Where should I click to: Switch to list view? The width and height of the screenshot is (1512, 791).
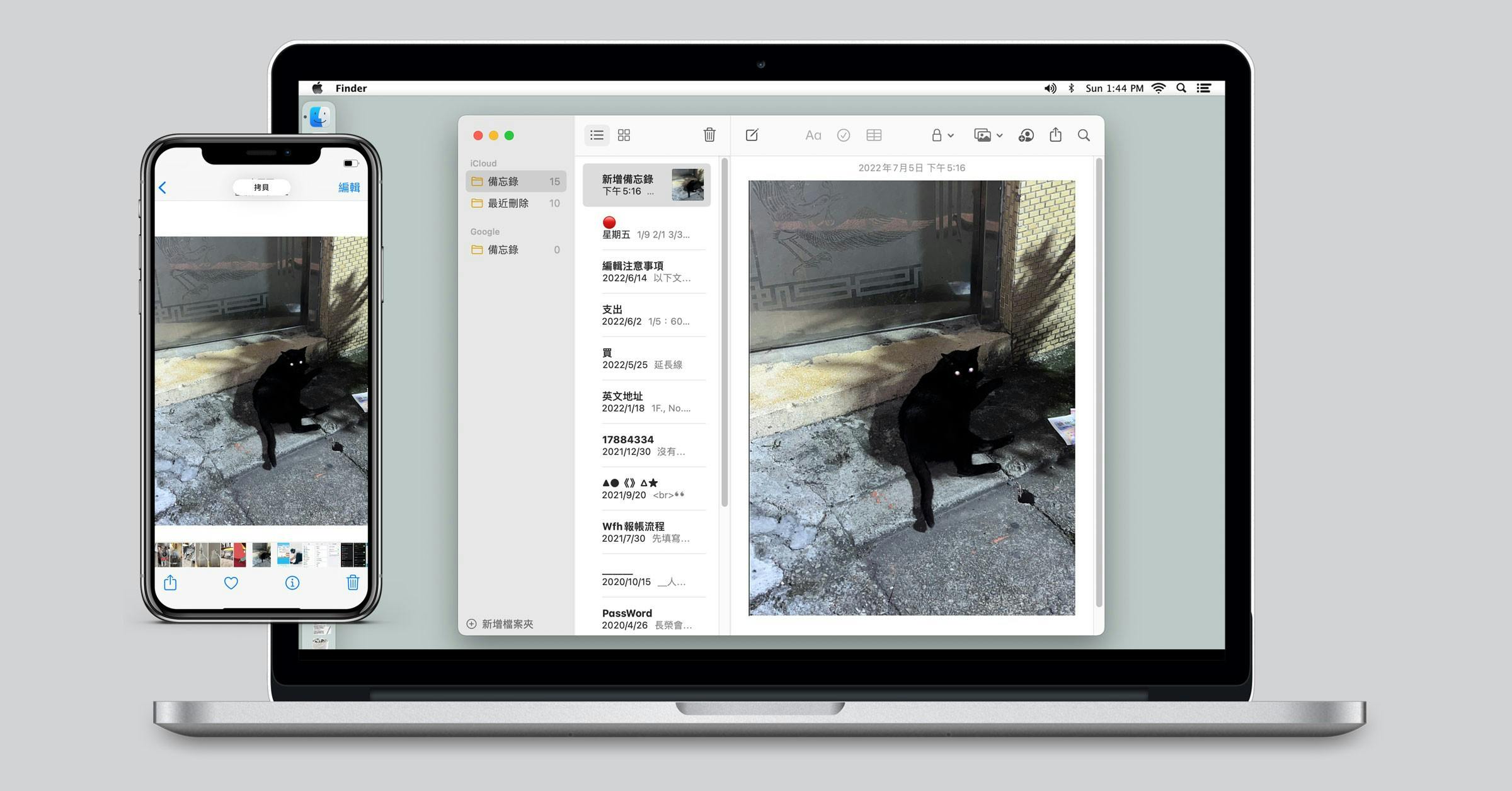(x=597, y=135)
